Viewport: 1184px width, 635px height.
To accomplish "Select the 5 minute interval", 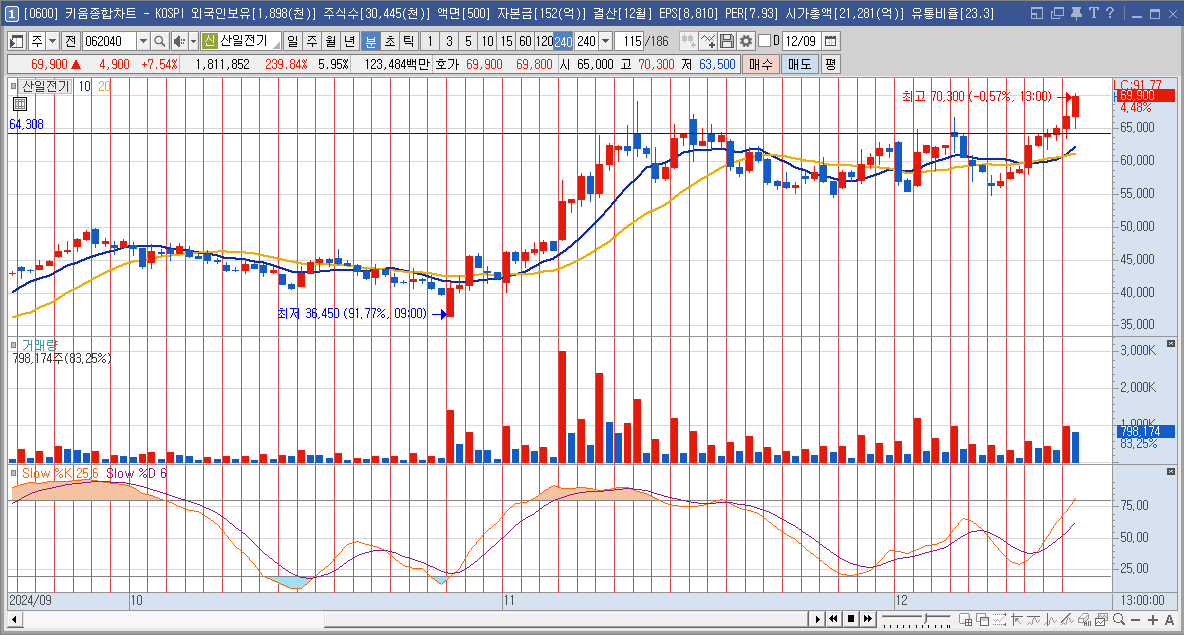I will [468, 42].
